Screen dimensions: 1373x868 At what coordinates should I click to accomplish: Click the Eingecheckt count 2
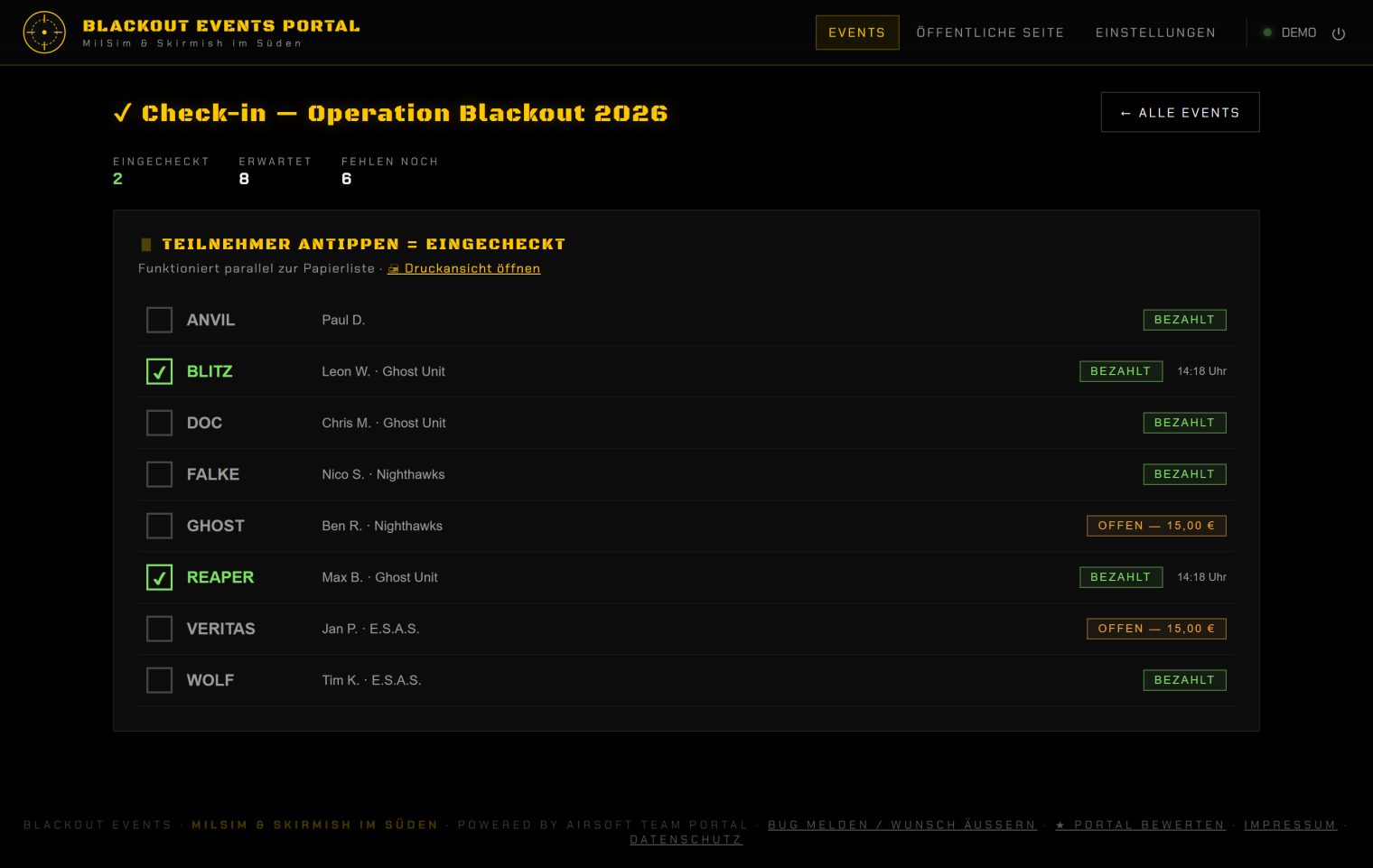[117, 179]
